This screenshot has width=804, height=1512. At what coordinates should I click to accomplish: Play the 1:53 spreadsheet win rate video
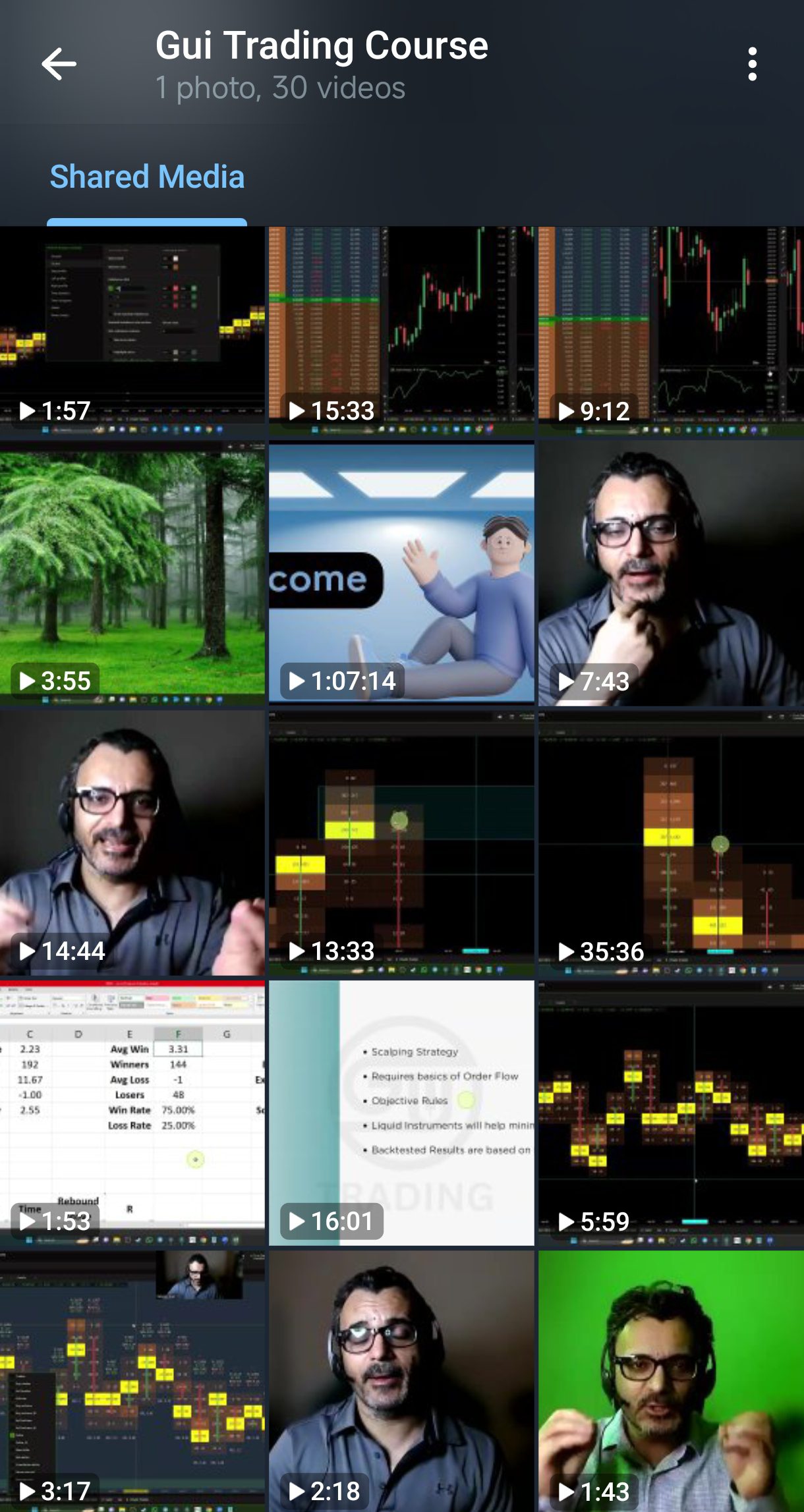[x=132, y=1112]
